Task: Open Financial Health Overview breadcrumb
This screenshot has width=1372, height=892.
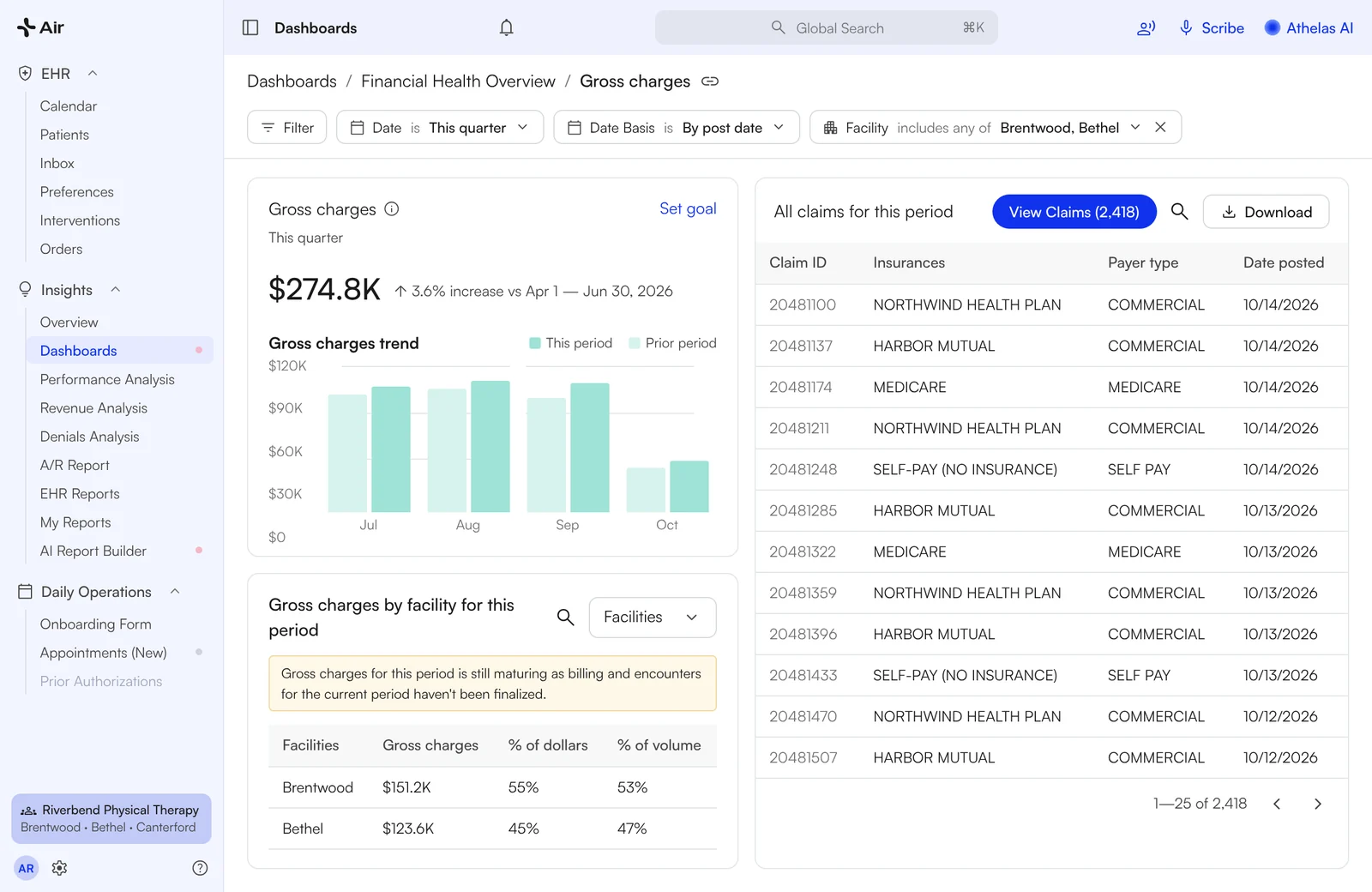Action: pos(458,81)
